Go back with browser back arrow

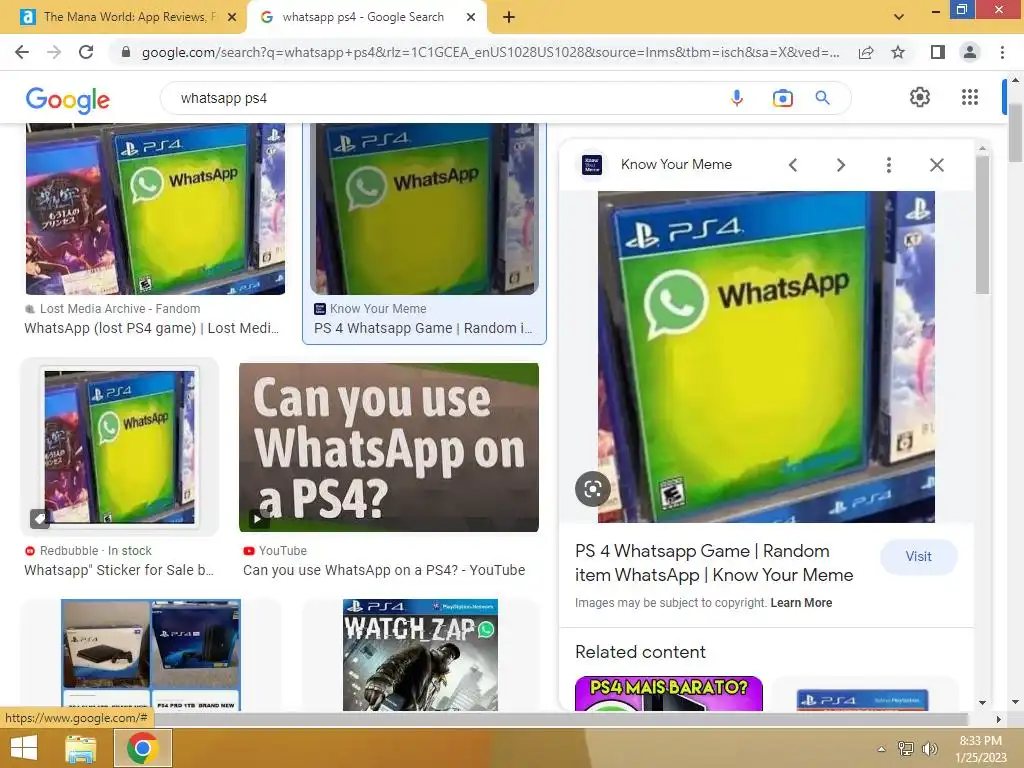(22, 52)
